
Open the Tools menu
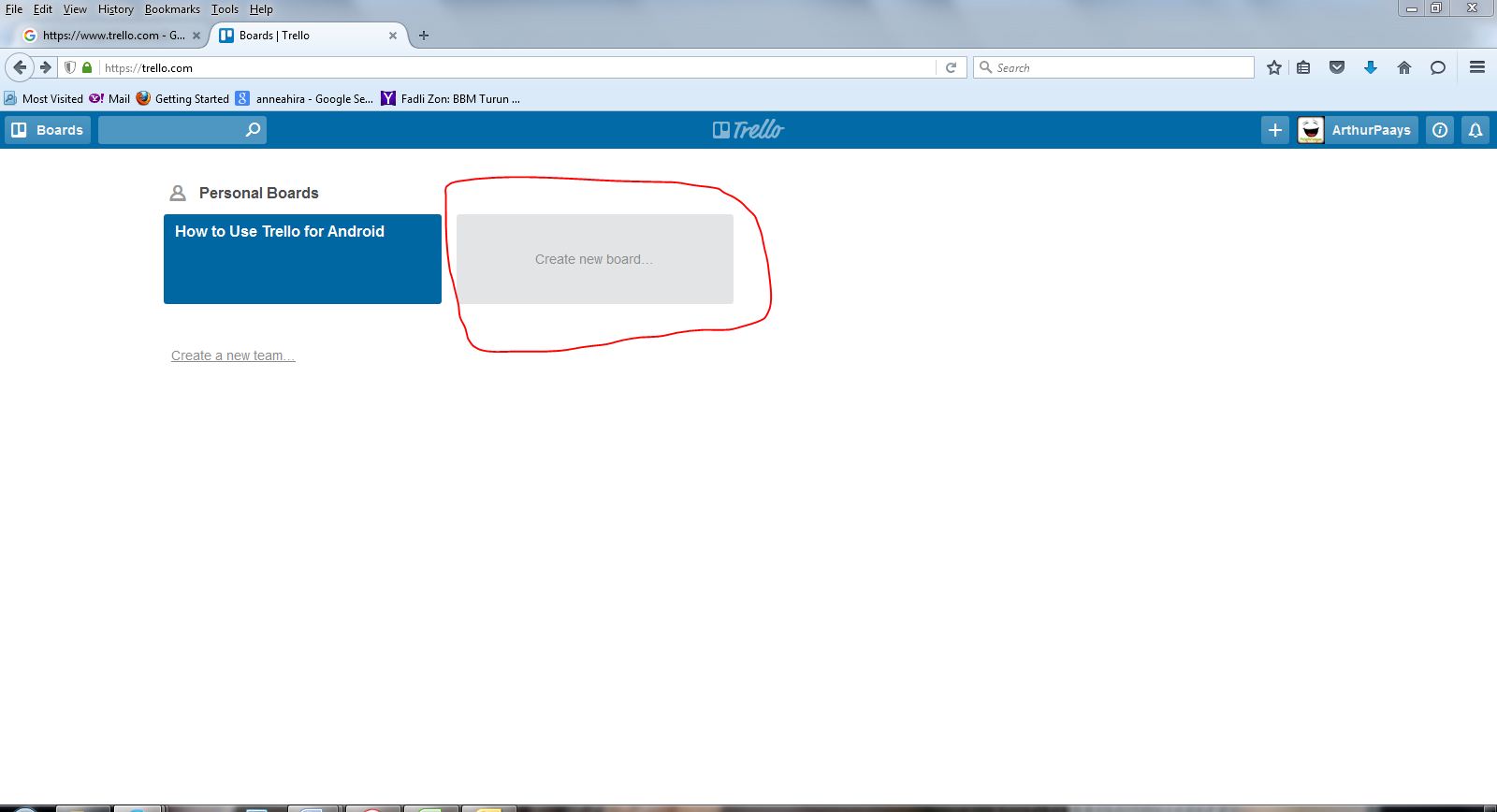[225, 9]
